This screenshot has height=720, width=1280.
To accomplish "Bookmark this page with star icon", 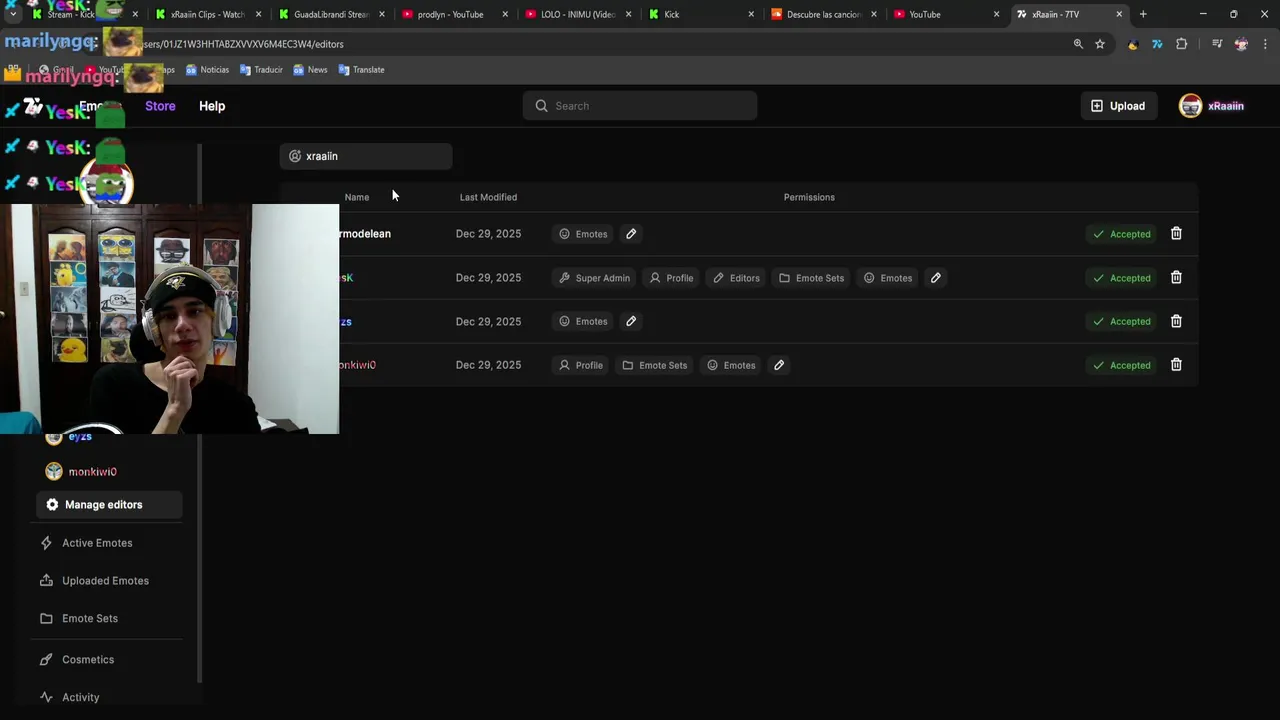I will coord(1100,44).
